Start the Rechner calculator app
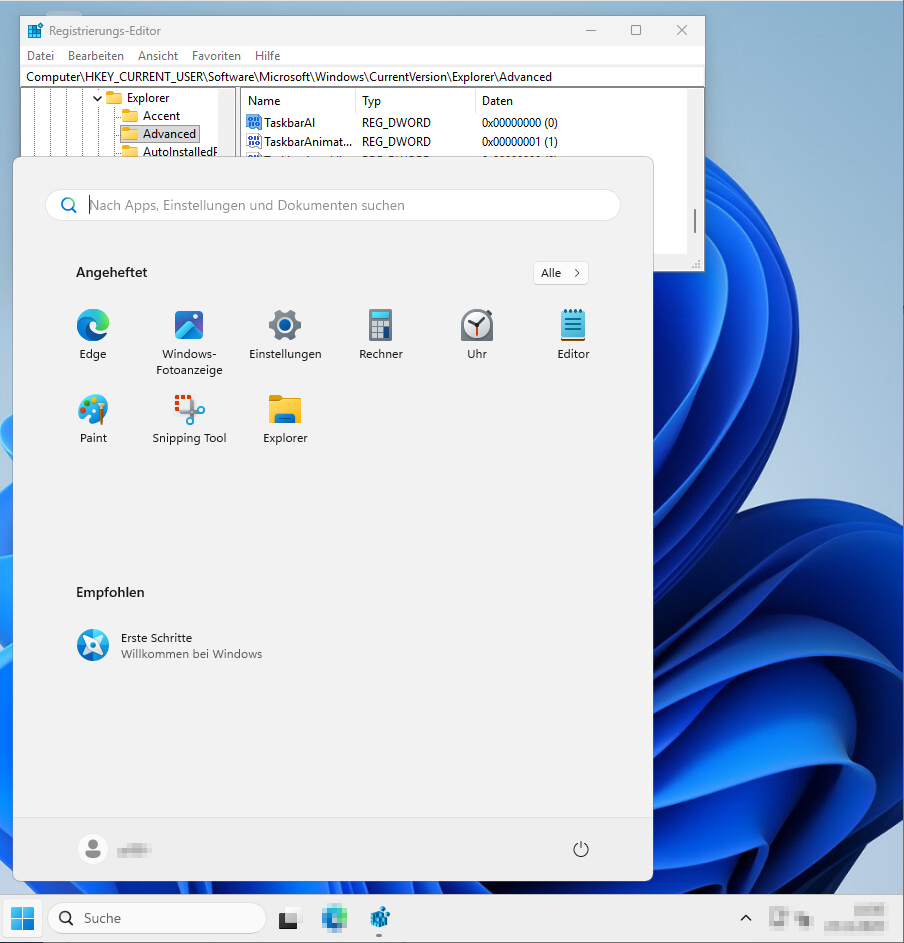The image size is (904, 943). [x=381, y=326]
